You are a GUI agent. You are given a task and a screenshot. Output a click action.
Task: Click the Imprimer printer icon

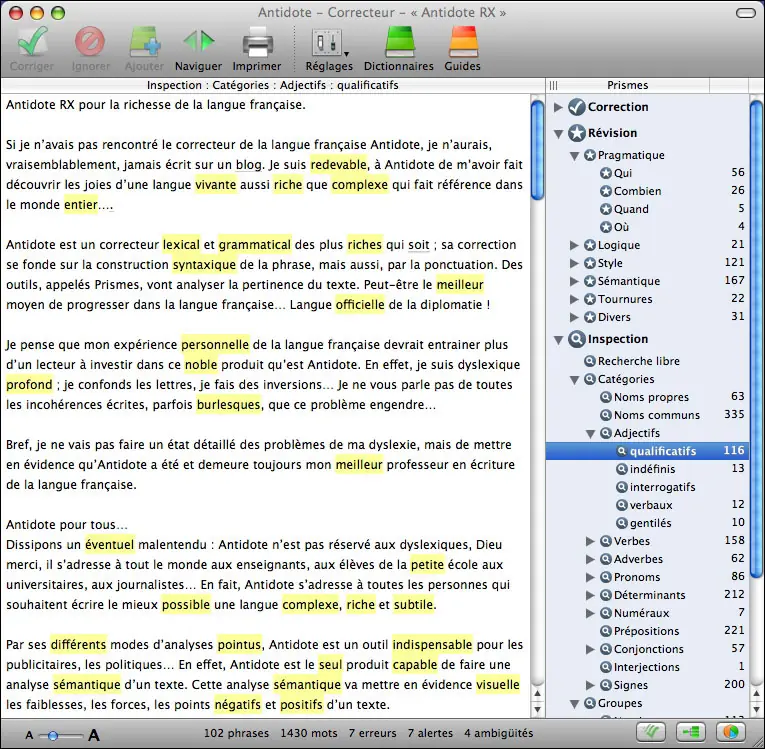tap(257, 43)
